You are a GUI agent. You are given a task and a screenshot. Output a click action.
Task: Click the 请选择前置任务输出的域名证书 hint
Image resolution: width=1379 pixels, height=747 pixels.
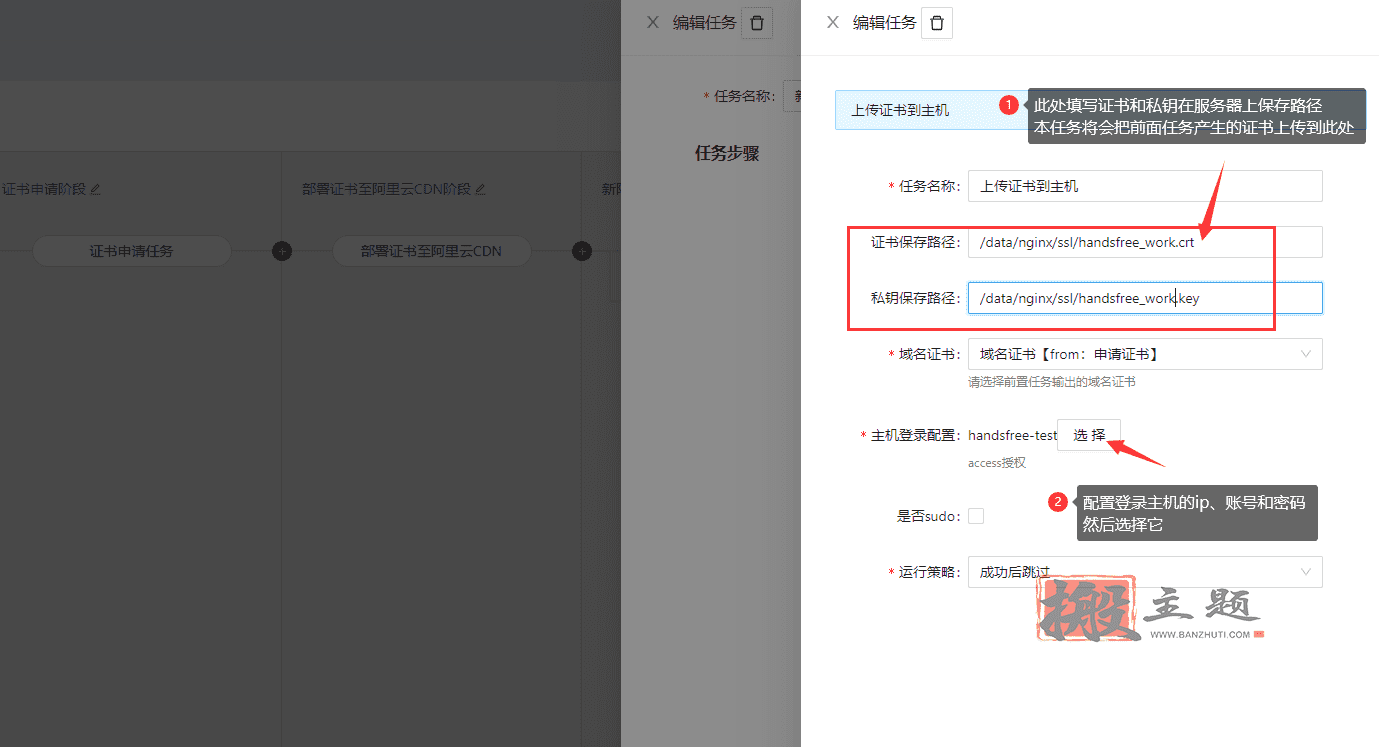pyautogui.click(x=1051, y=382)
